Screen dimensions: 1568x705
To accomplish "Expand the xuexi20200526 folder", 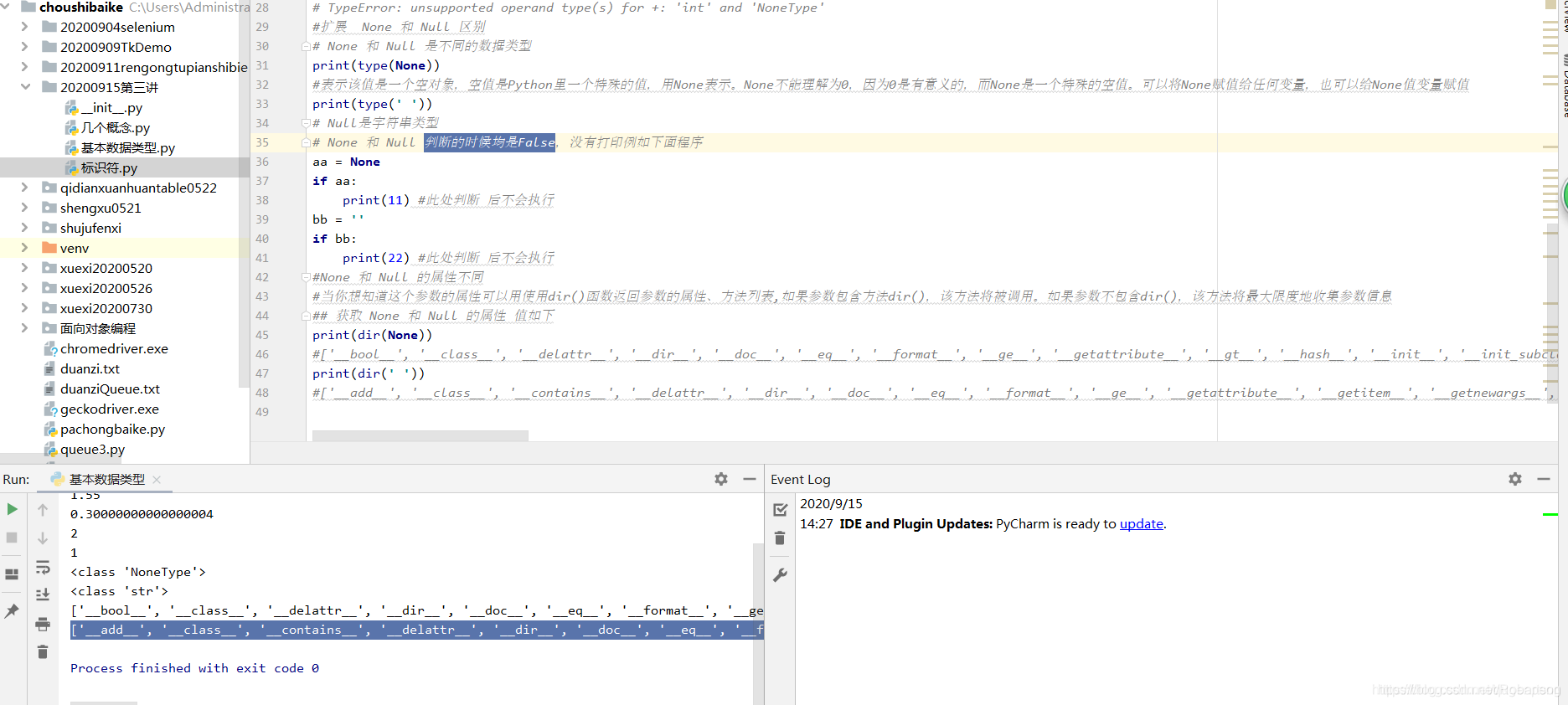I will click(x=24, y=288).
